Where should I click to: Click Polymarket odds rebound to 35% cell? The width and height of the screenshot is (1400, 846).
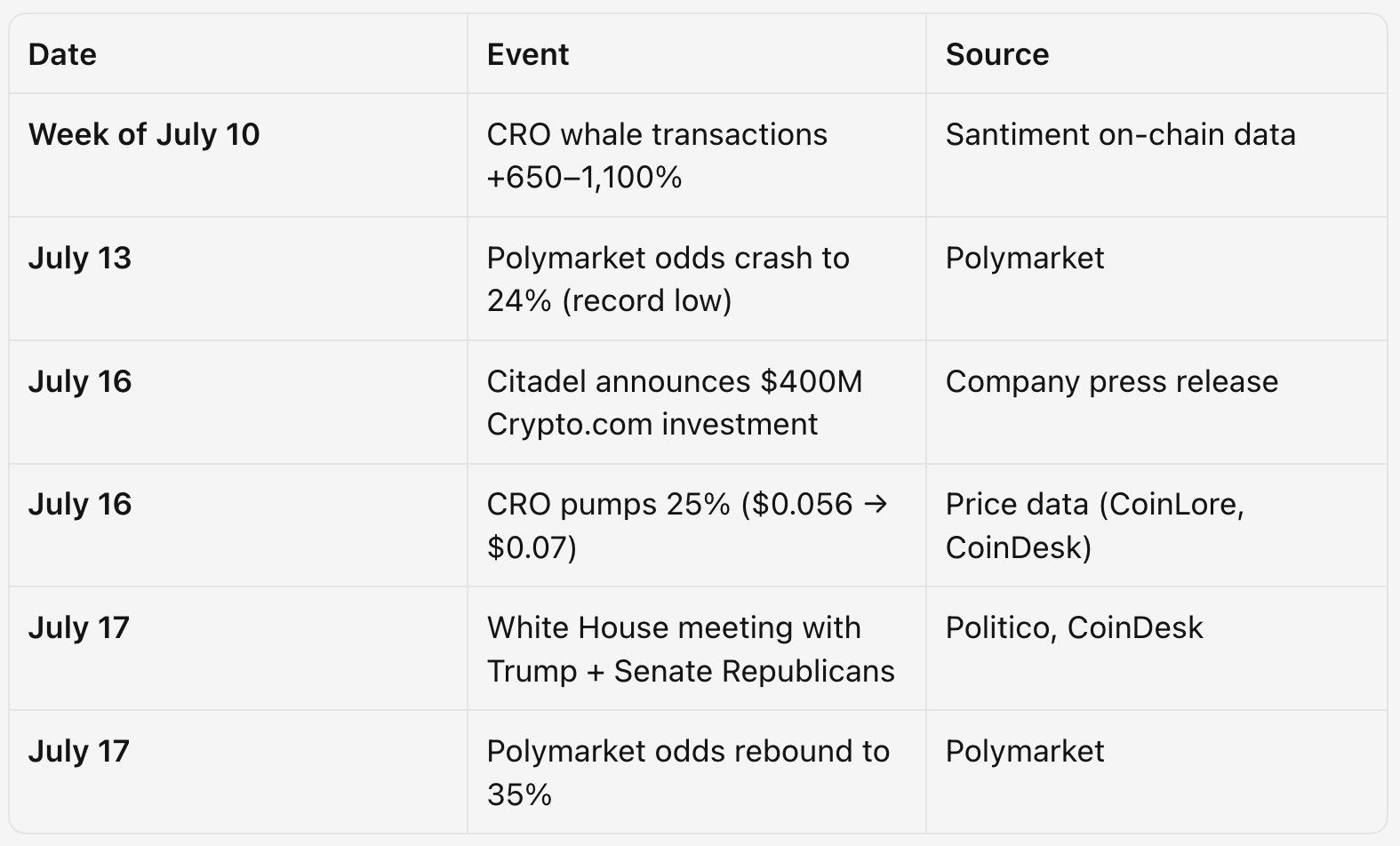pyautogui.click(x=688, y=772)
